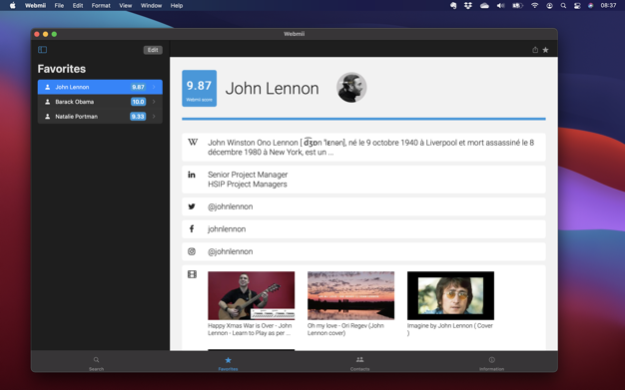Image resolution: width=625 pixels, height=390 pixels.
Task: Expand chevron on Barack Obama row
Action: (x=154, y=102)
